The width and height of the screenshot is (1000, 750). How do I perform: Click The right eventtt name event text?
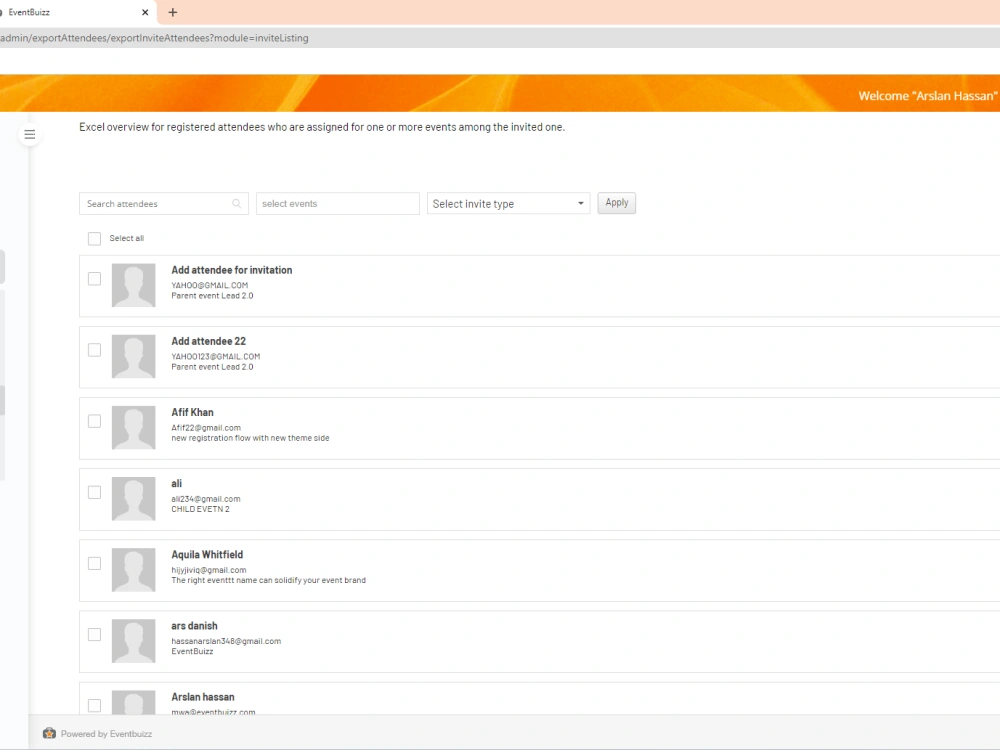268,580
